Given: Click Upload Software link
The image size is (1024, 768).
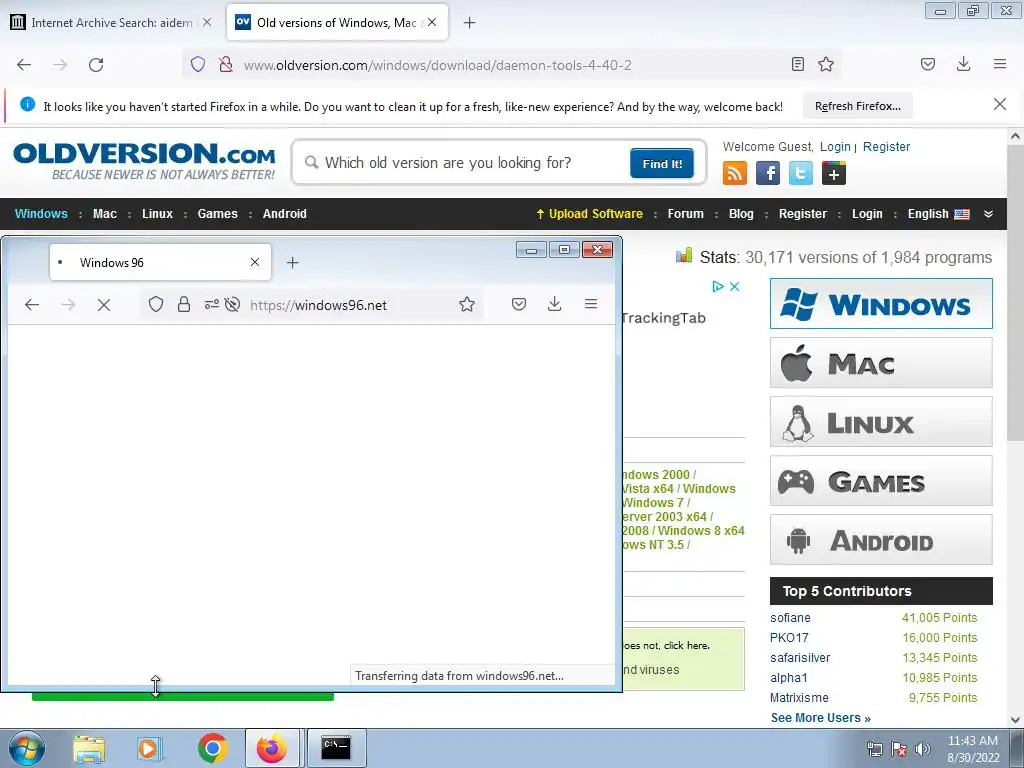Looking at the screenshot, I should tap(589, 214).
